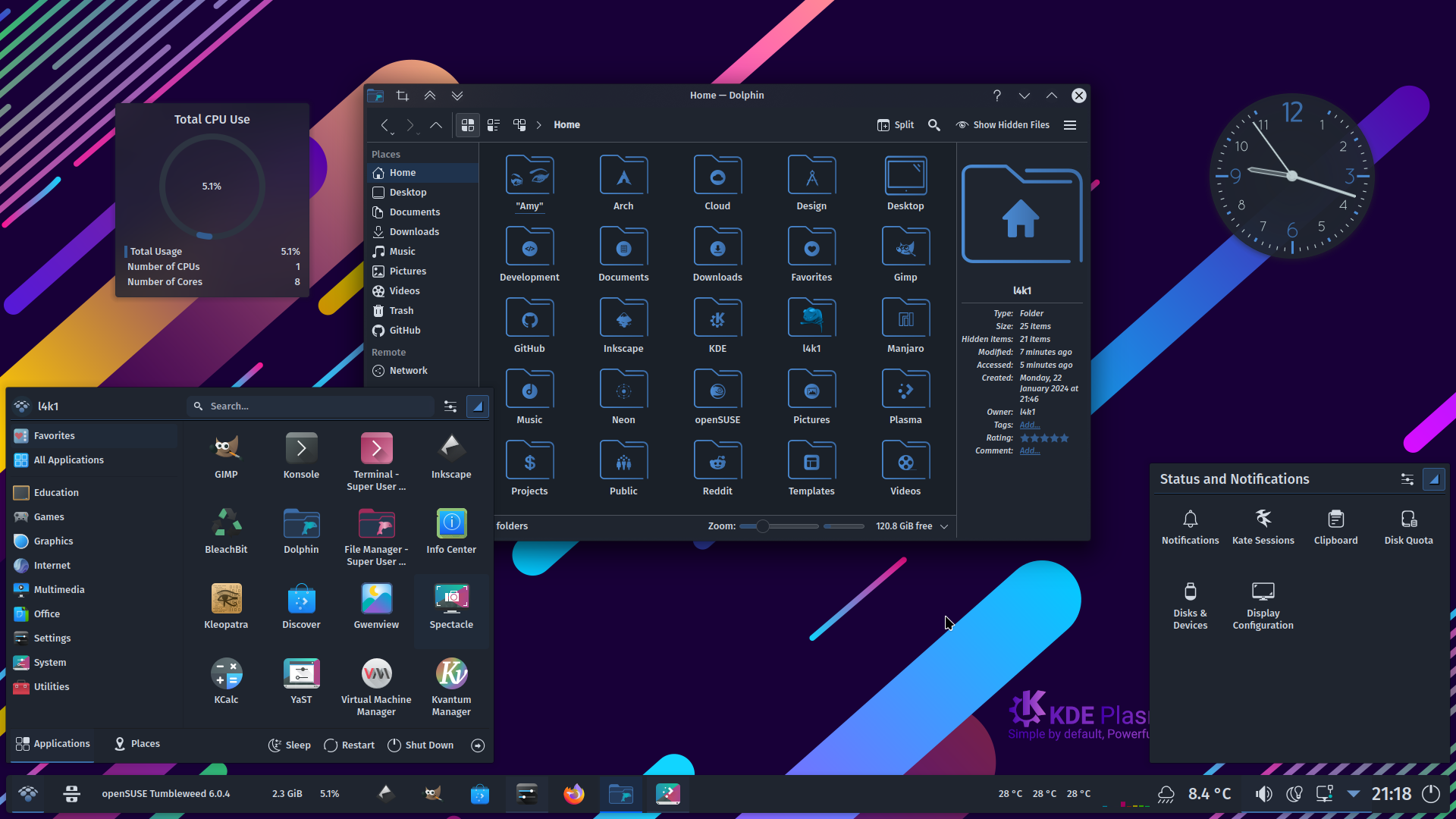Click Add link next to Comment

(x=1029, y=451)
